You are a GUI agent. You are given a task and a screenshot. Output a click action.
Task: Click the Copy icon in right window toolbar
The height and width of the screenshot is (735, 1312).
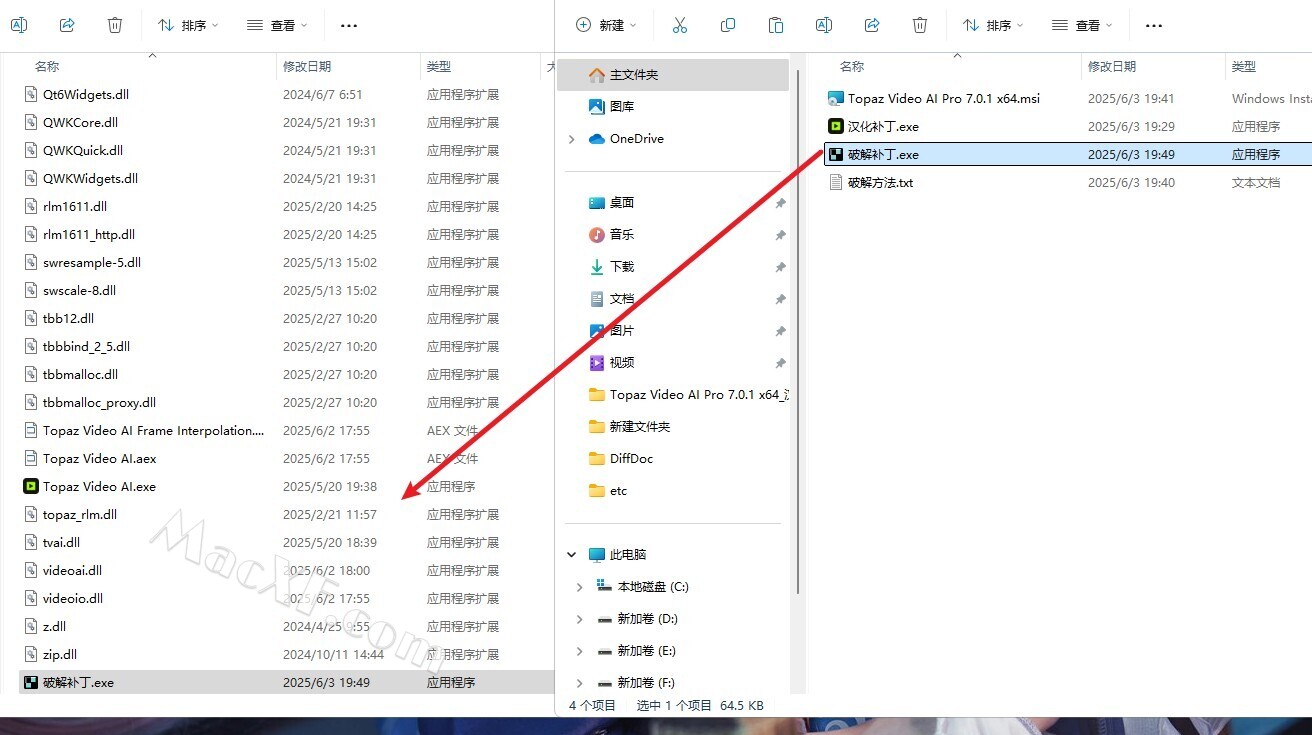pos(728,25)
